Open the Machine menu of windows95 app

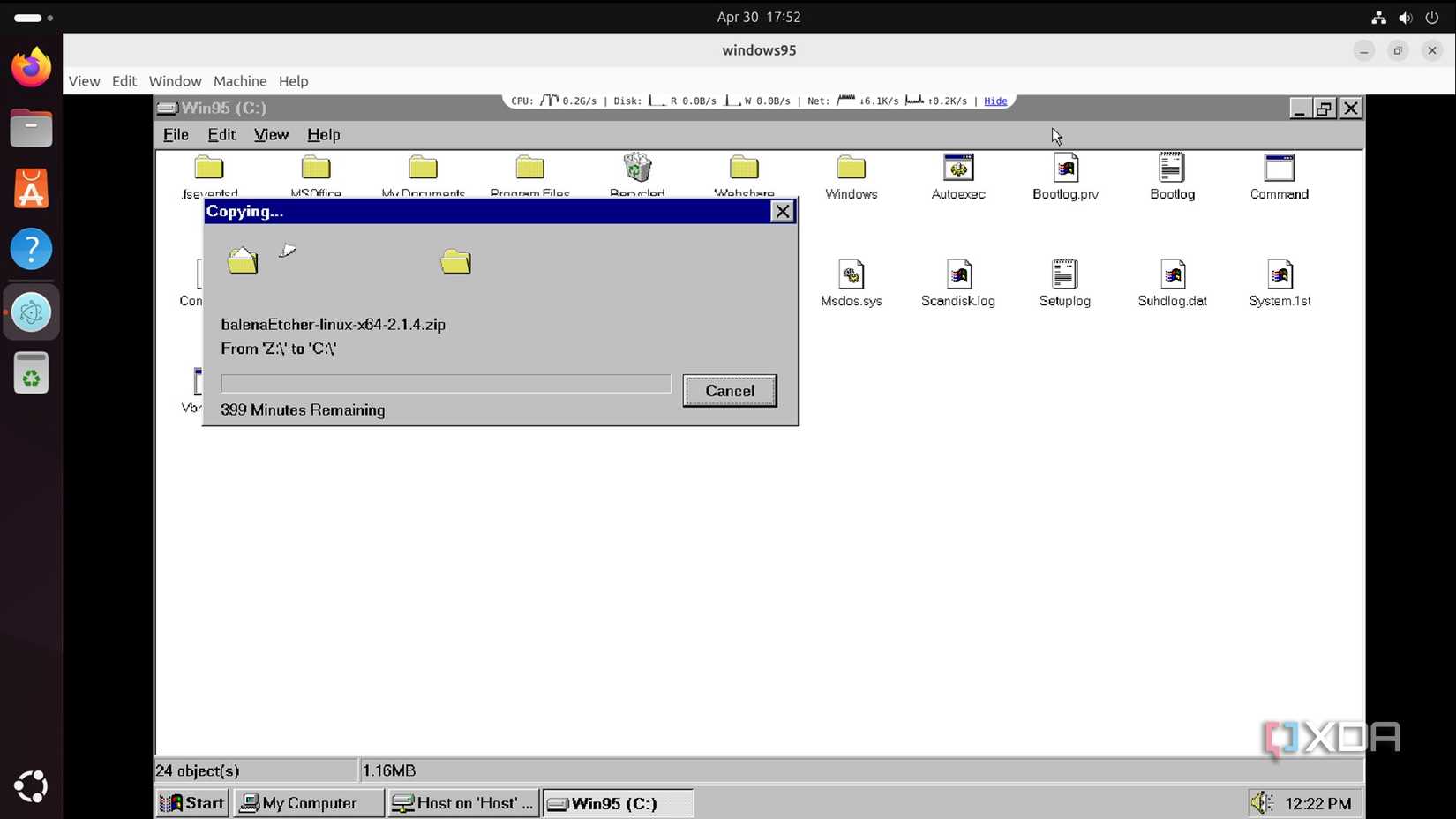[x=240, y=81]
